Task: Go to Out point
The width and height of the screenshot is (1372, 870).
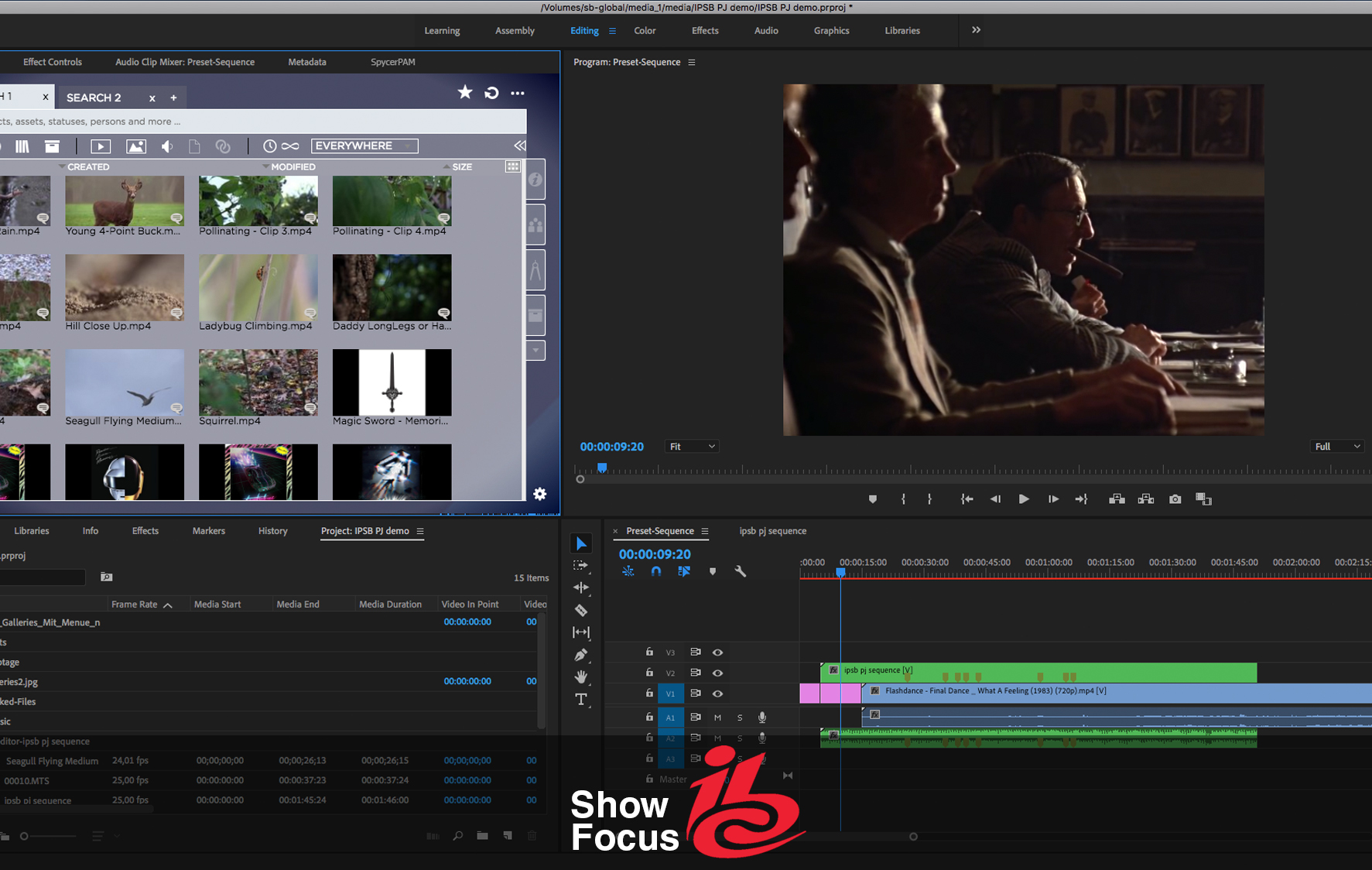Action: tap(1081, 499)
